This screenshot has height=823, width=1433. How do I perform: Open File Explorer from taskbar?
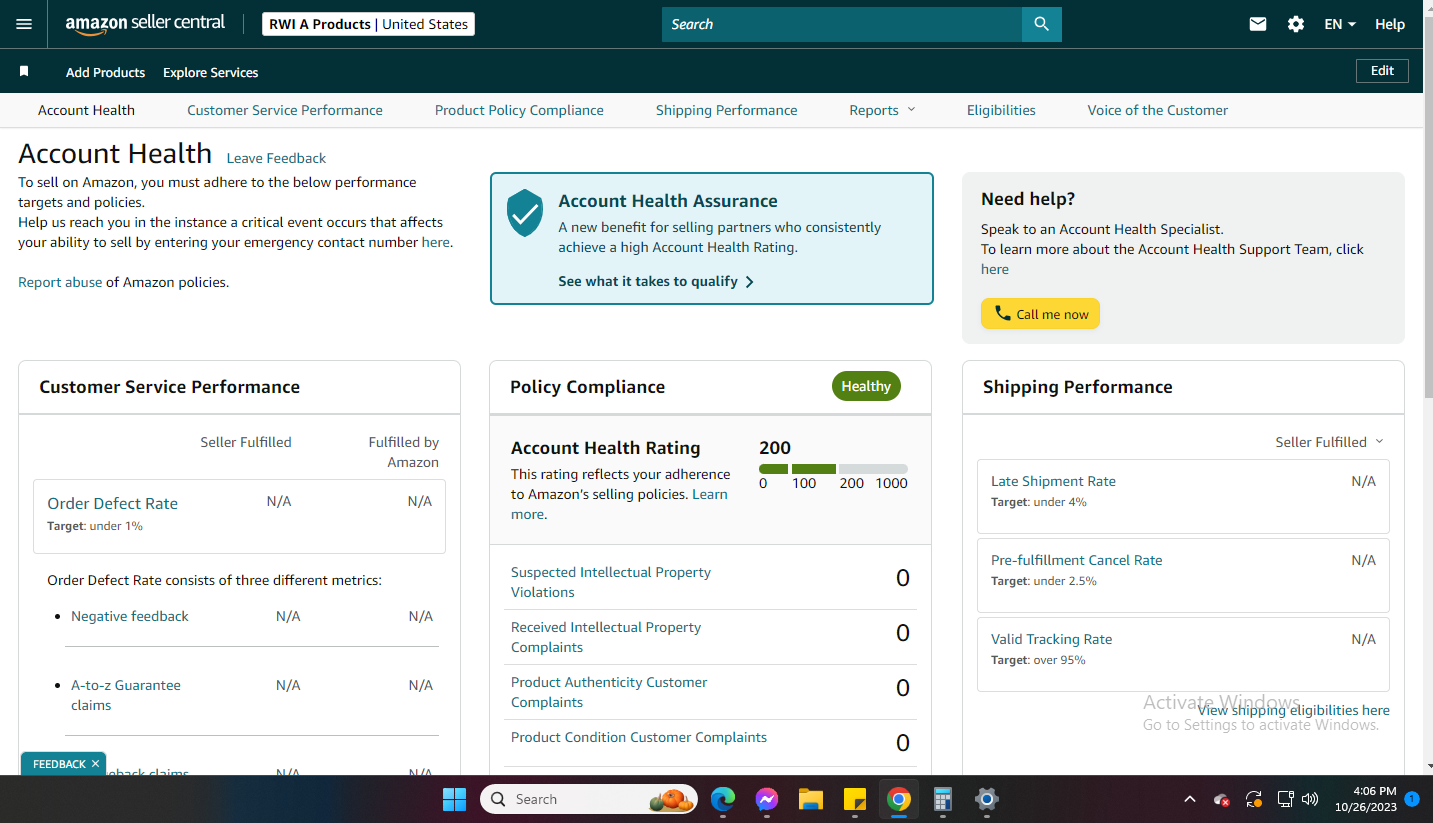pos(811,799)
